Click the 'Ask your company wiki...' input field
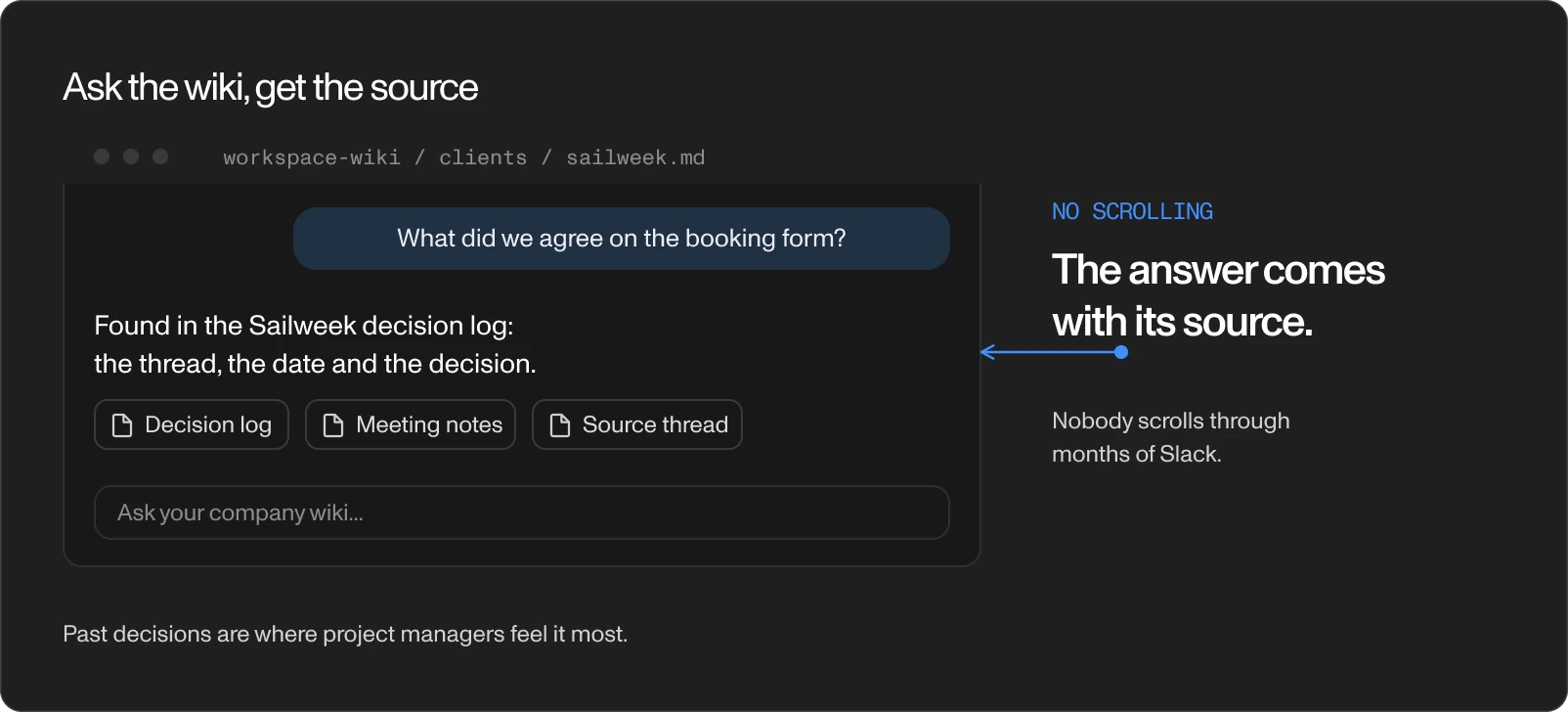The height and width of the screenshot is (712, 1568). 522,512
